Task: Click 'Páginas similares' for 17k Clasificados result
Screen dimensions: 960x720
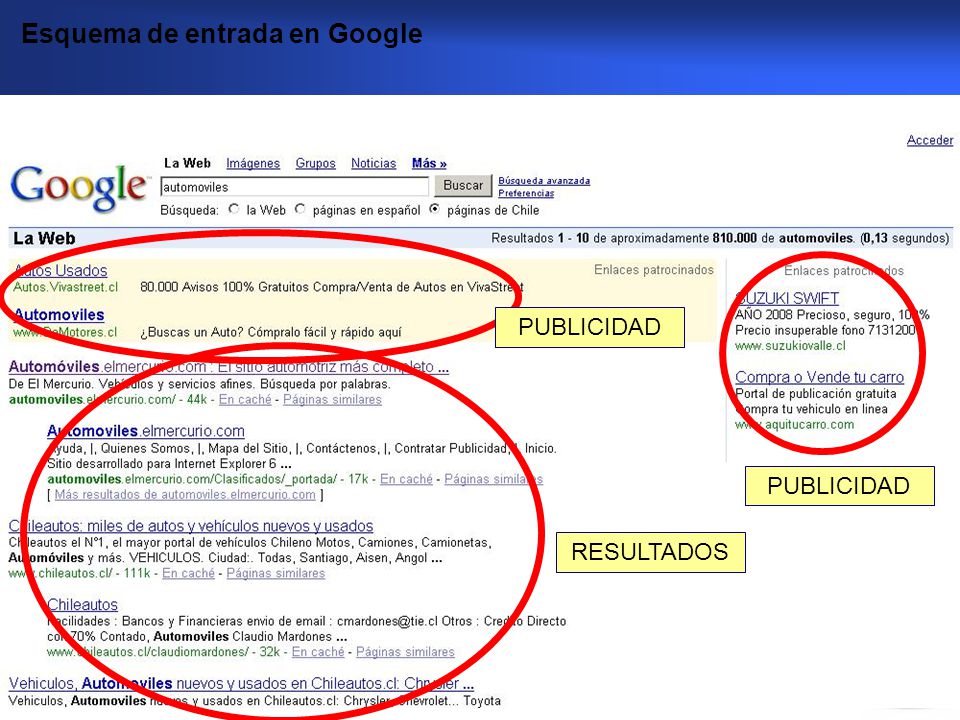Action: 493,479
